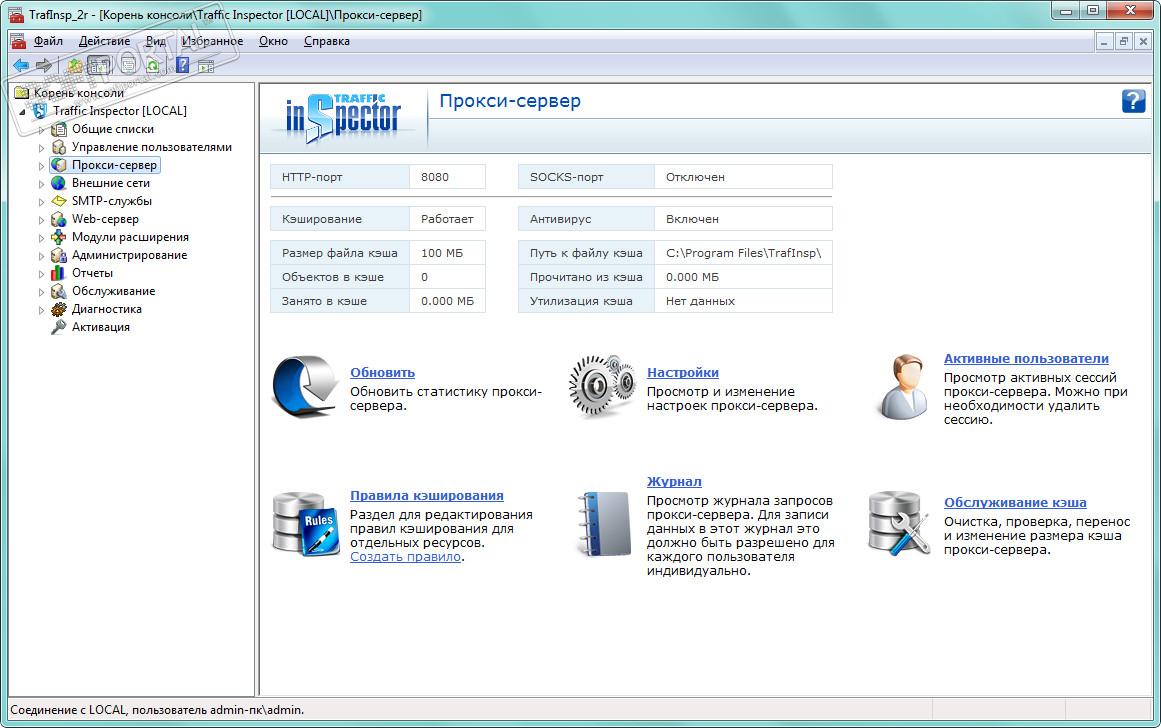The image size is (1161, 728).
Task: Open the console system menu icon left of Файл
Action: (18, 41)
